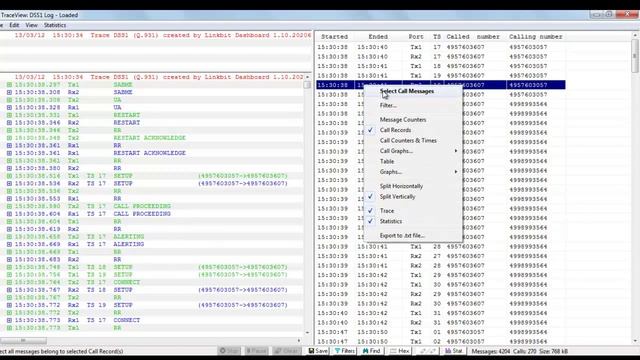640x360 pixels.
Task: Open the Statistics menu in menu bar
Action: coord(55,25)
